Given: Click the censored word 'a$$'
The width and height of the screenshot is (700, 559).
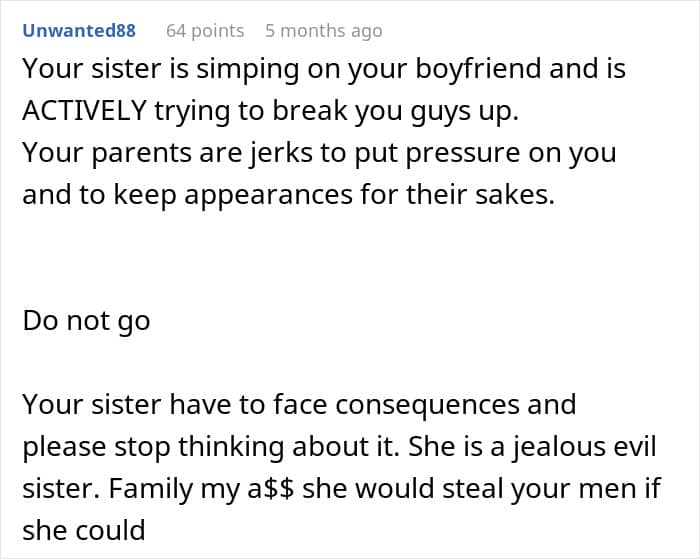Looking at the screenshot, I should pos(271,488).
